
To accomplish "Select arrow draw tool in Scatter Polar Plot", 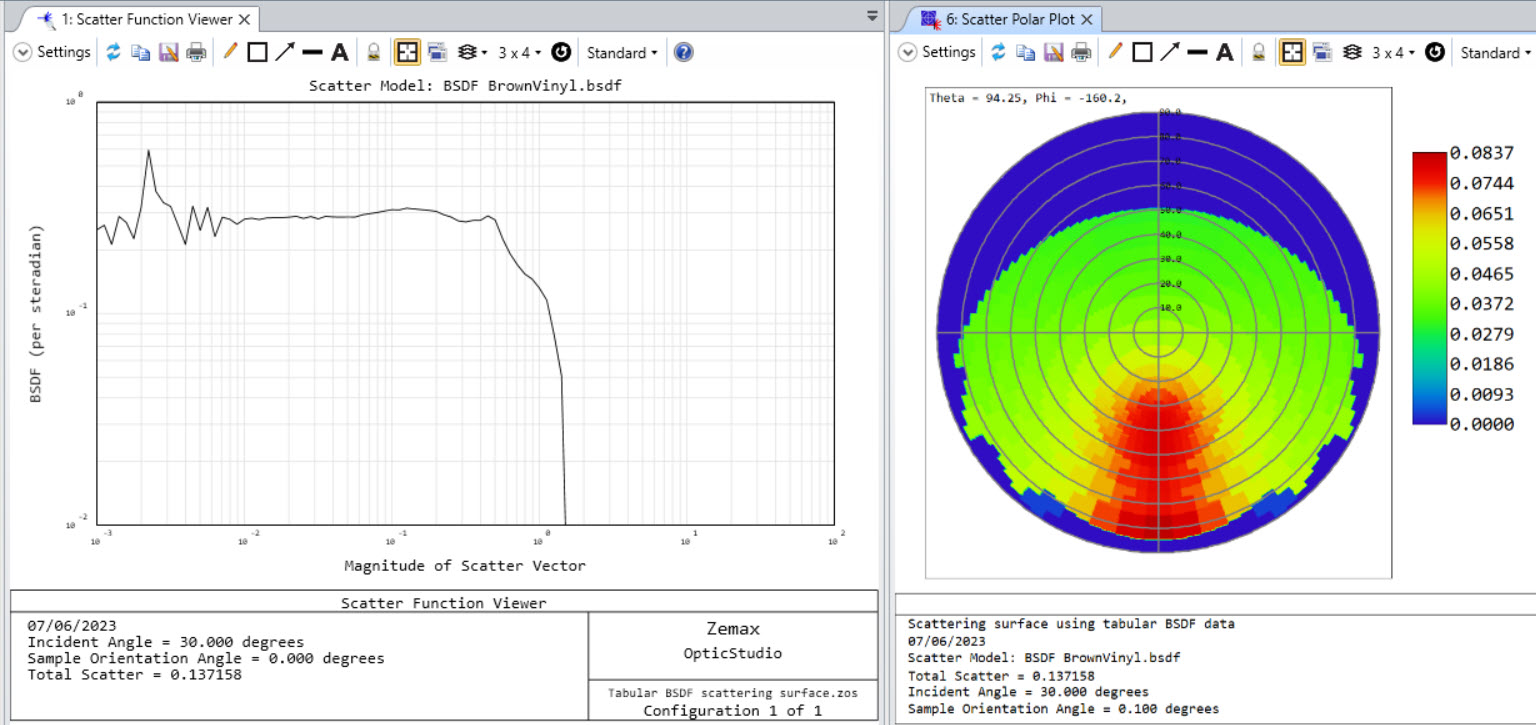I will 1170,52.
